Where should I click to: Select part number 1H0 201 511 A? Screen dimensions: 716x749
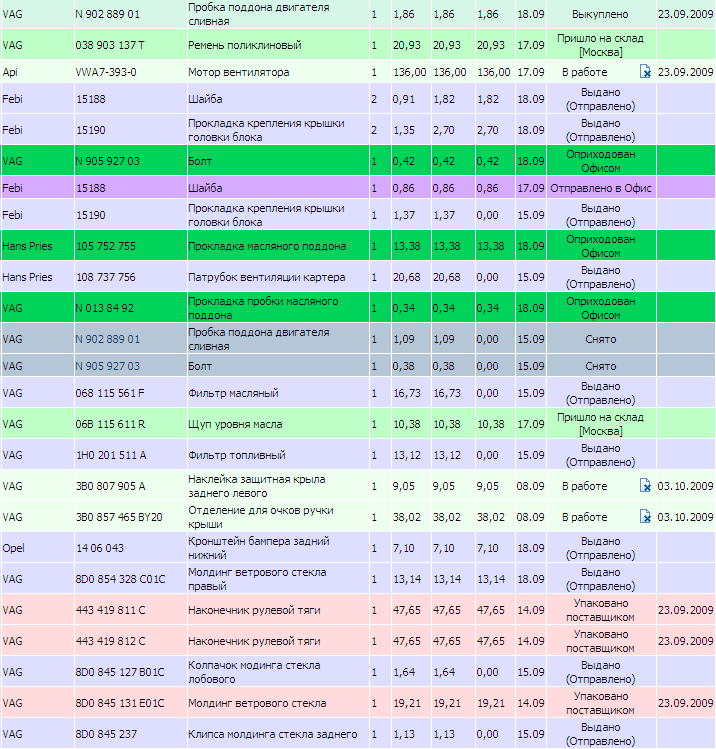click(111, 455)
